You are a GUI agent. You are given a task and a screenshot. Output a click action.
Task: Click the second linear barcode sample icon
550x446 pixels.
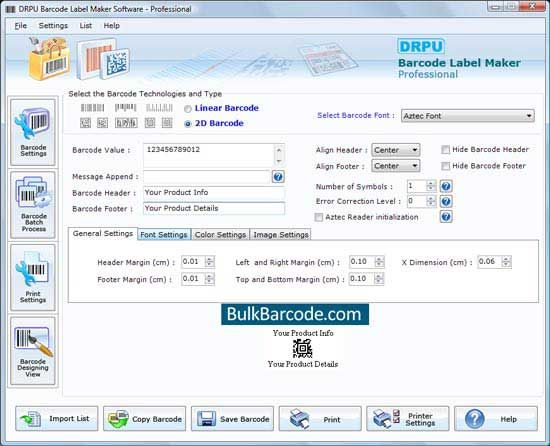coord(126,108)
